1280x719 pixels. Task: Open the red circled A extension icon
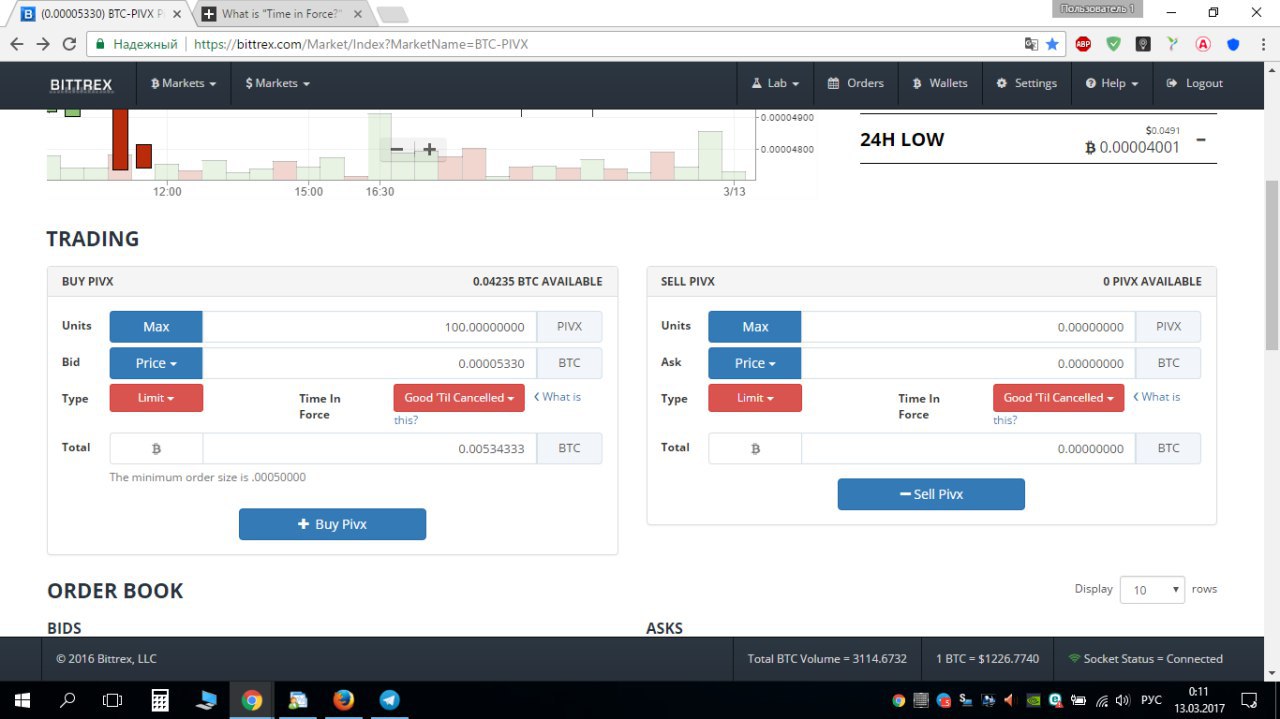1203,44
